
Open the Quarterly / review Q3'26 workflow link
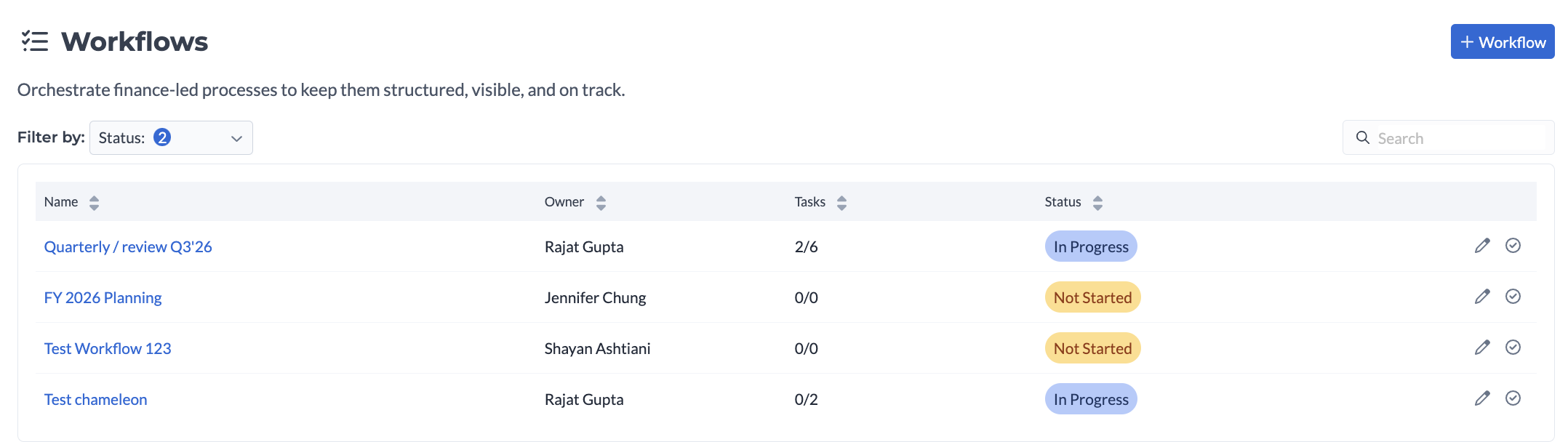[x=128, y=247]
